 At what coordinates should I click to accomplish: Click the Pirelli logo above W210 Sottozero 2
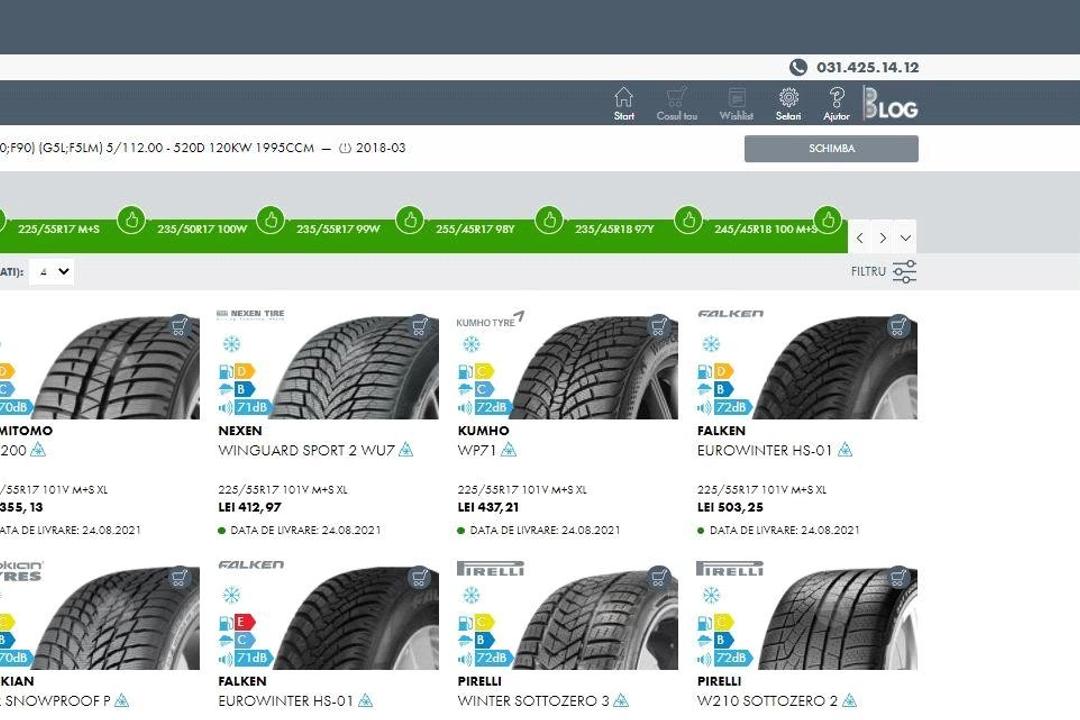[x=729, y=568]
